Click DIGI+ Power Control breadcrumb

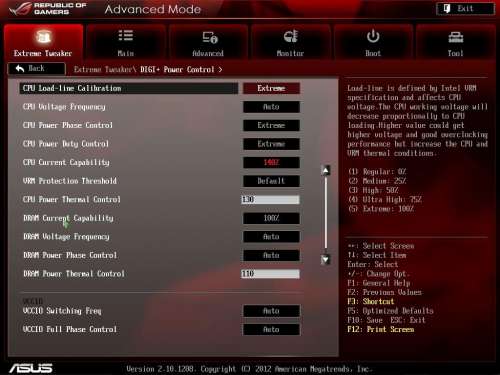pyautogui.click(x=177, y=70)
